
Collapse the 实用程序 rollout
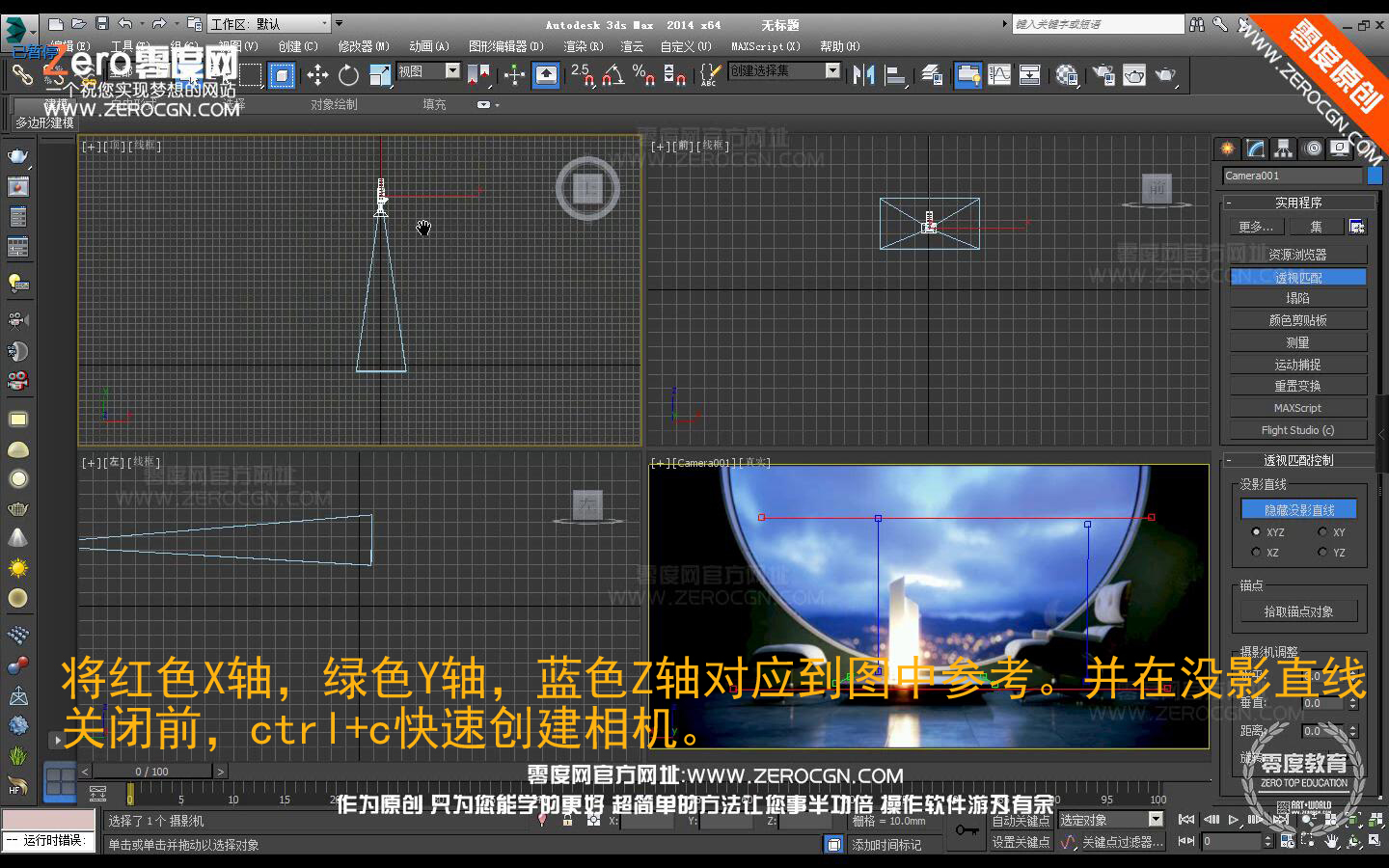1298,203
